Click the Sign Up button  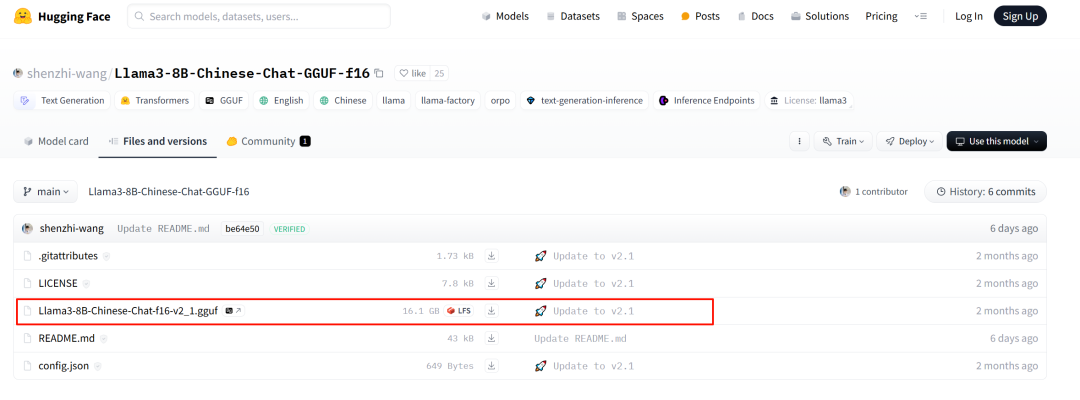pos(1020,16)
